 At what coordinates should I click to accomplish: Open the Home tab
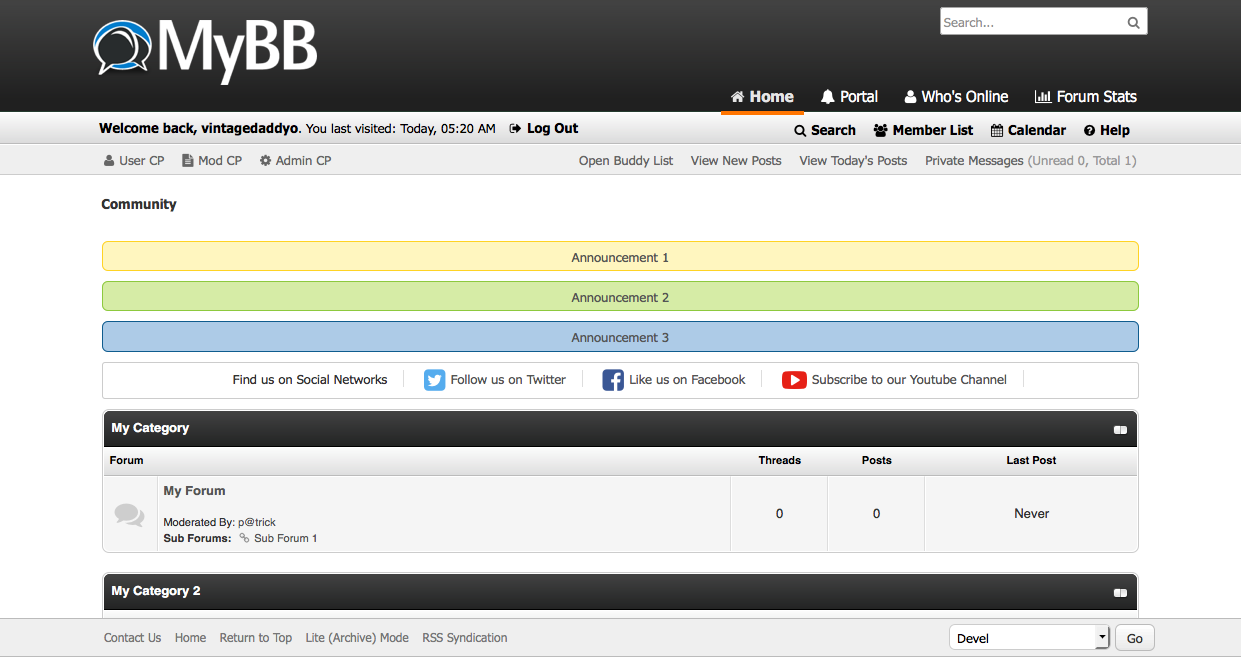coord(762,97)
